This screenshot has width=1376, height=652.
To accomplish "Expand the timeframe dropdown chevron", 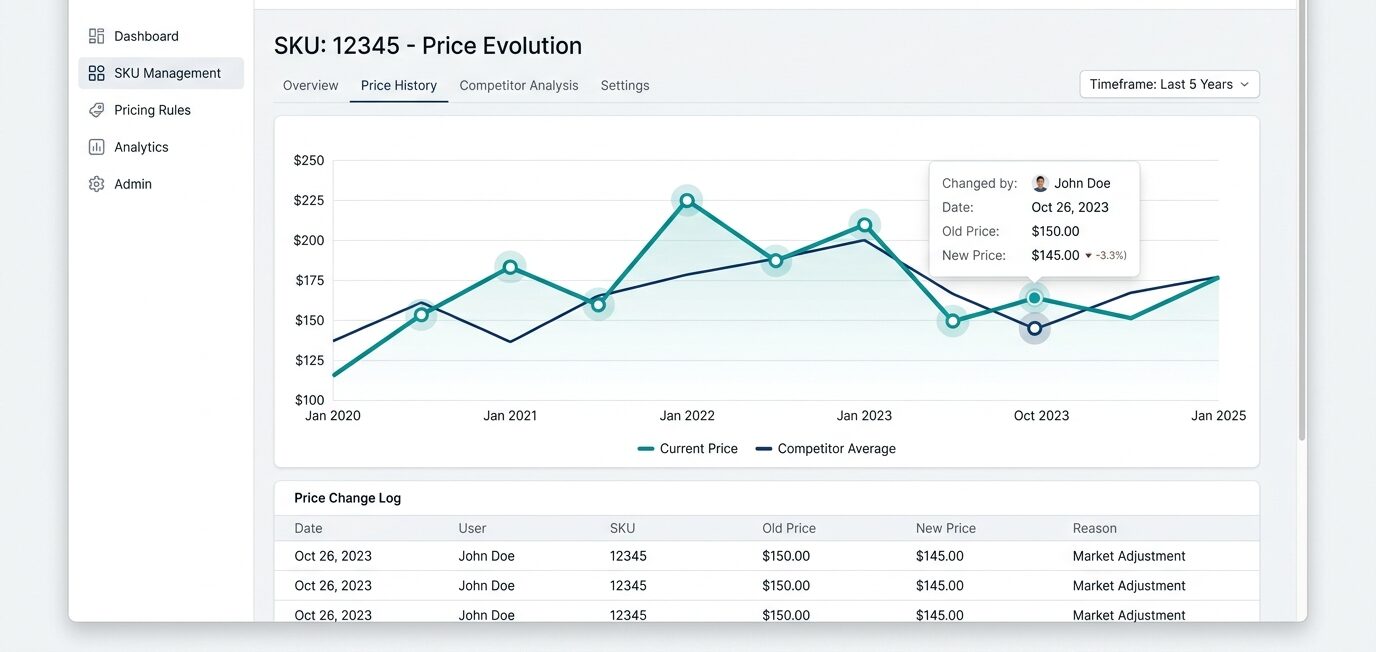I will [x=1244, y=85].
